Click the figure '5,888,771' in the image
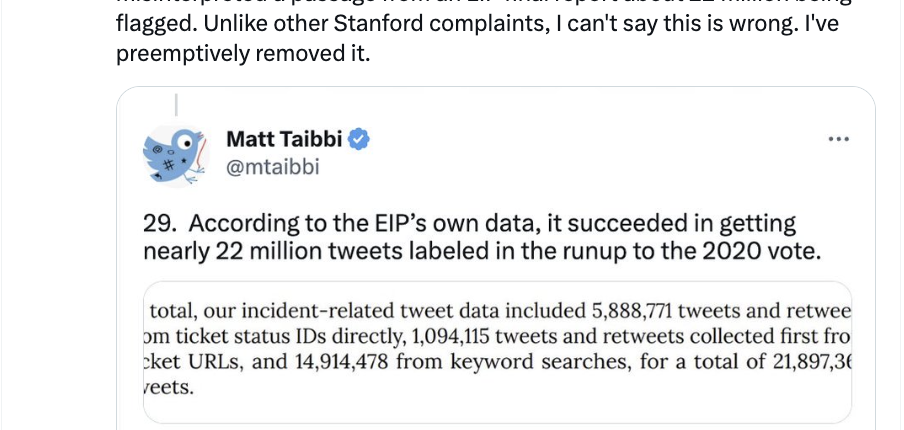This screenshot has height=430, width=904. (631, 311)
